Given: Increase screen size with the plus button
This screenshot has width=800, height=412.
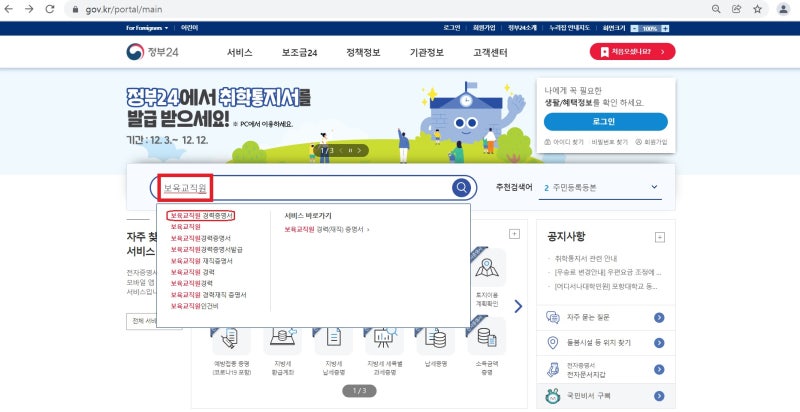Looking at the screenshot, I should pos(665,29).
